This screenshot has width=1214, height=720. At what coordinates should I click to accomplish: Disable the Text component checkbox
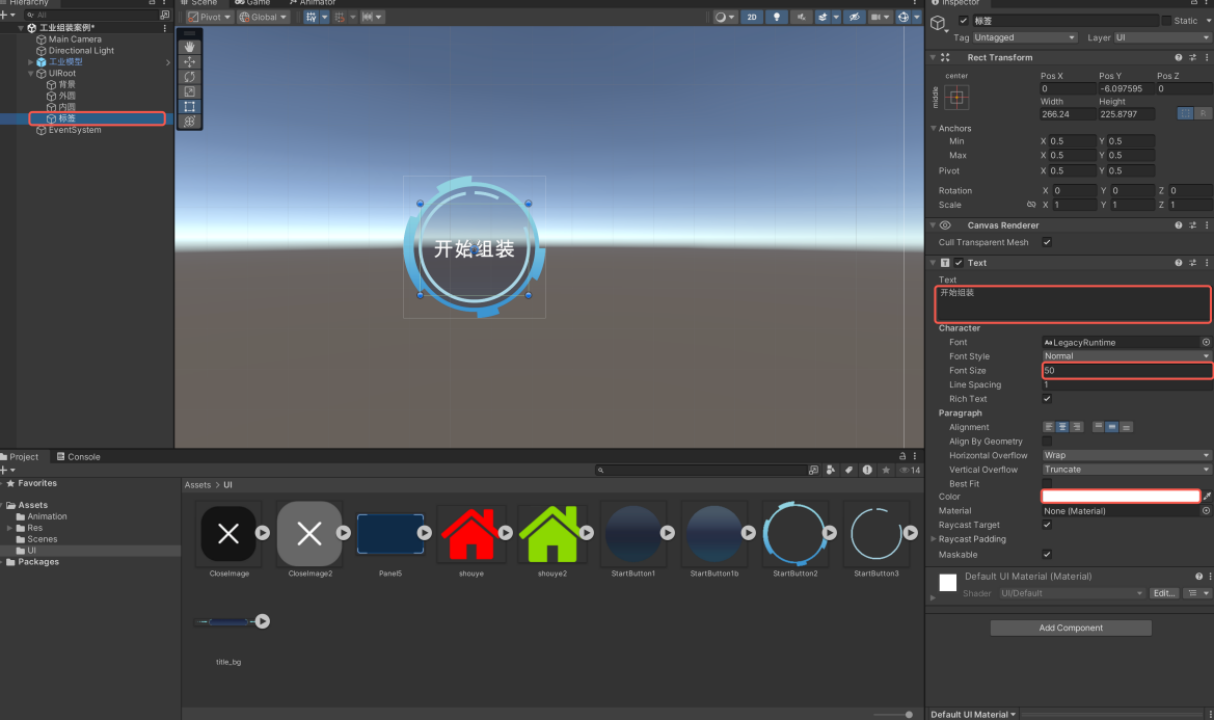tap(958, 263)
